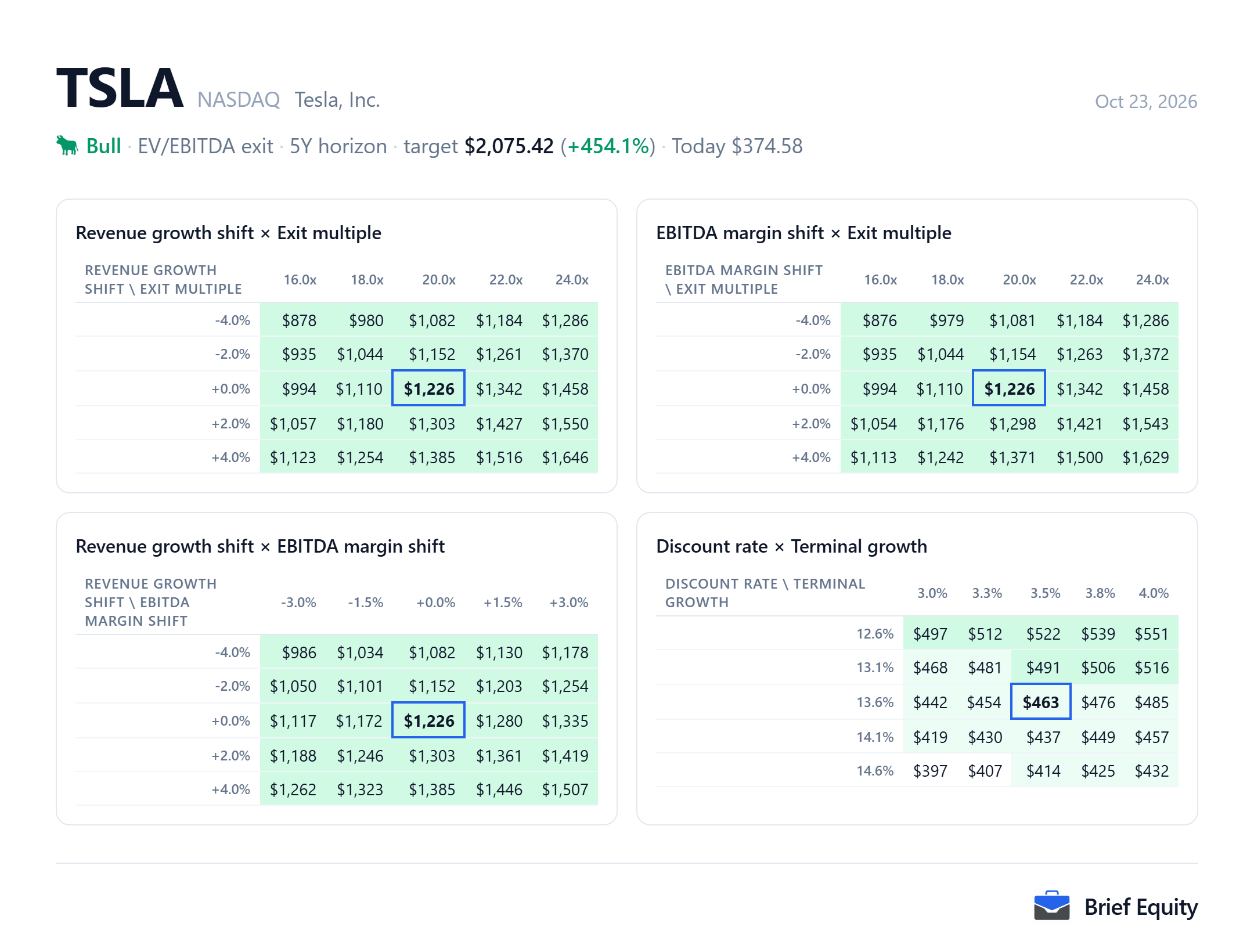Screen dimensions: 1254x952
Task: Click the $1,646 cell
Action: click(565, 457)
